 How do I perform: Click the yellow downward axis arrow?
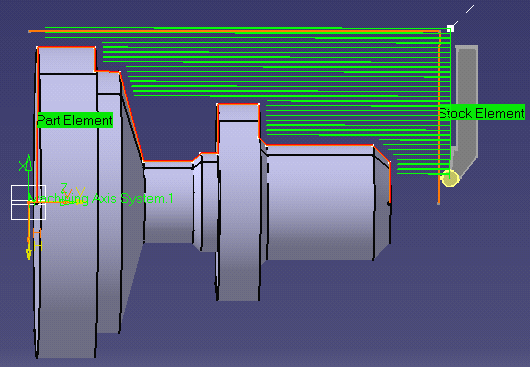[29, 250]
